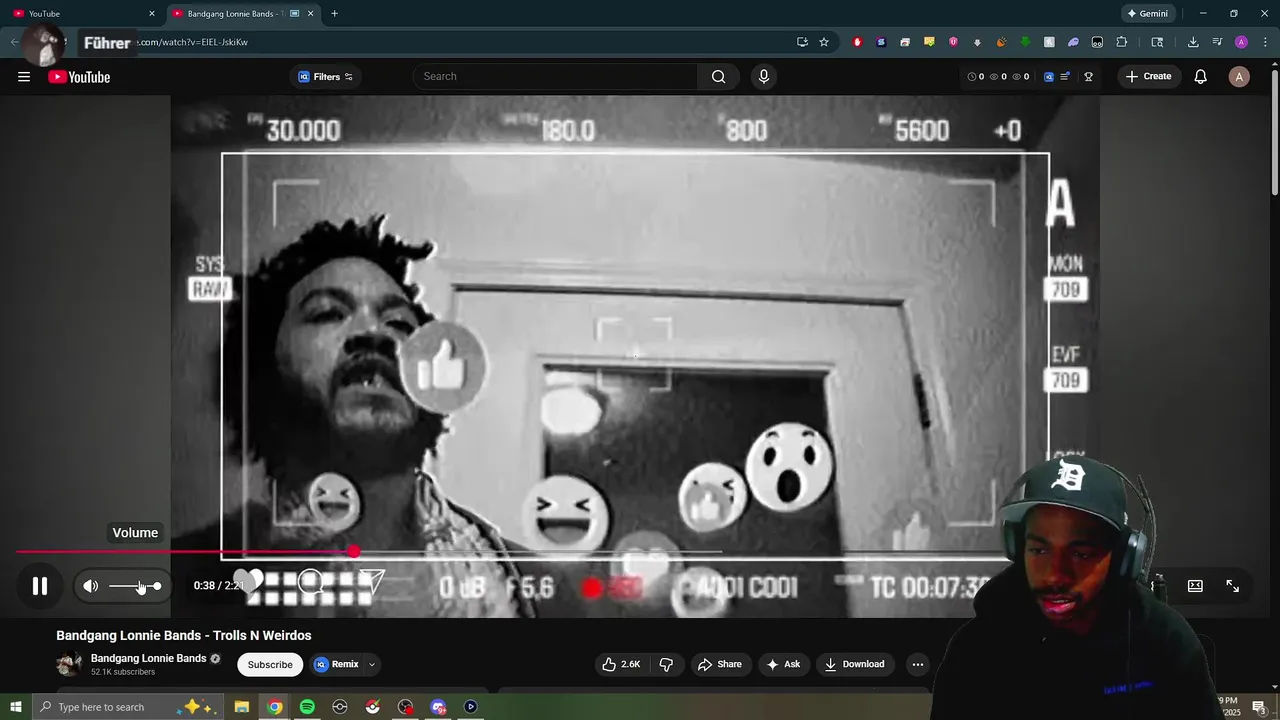Adjust the volume slider

click(135, 586)
